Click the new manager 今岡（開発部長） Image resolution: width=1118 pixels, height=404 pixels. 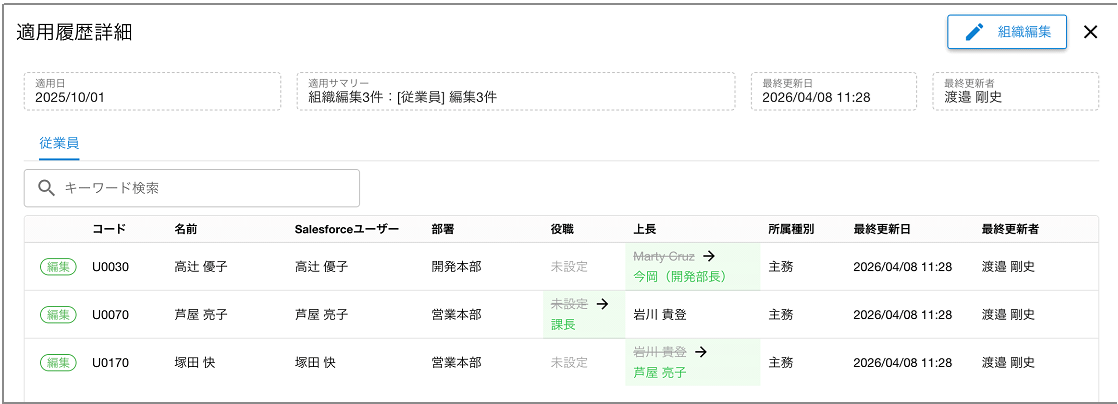[680, 276]
